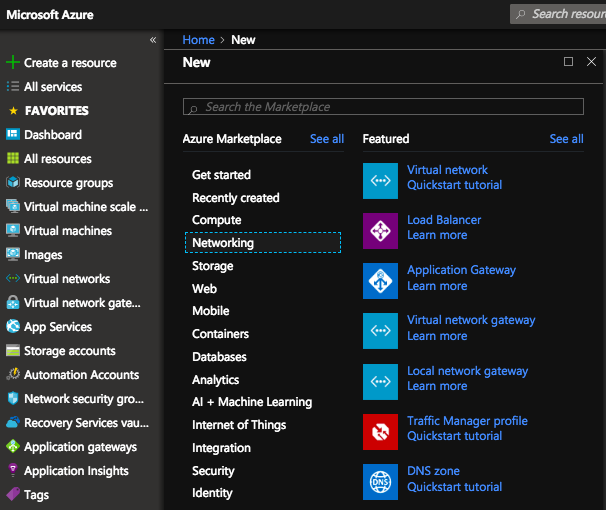
Task: Click the Virtual machine scale sets icon
Action: pyautogui.click(x=13, y=206)
